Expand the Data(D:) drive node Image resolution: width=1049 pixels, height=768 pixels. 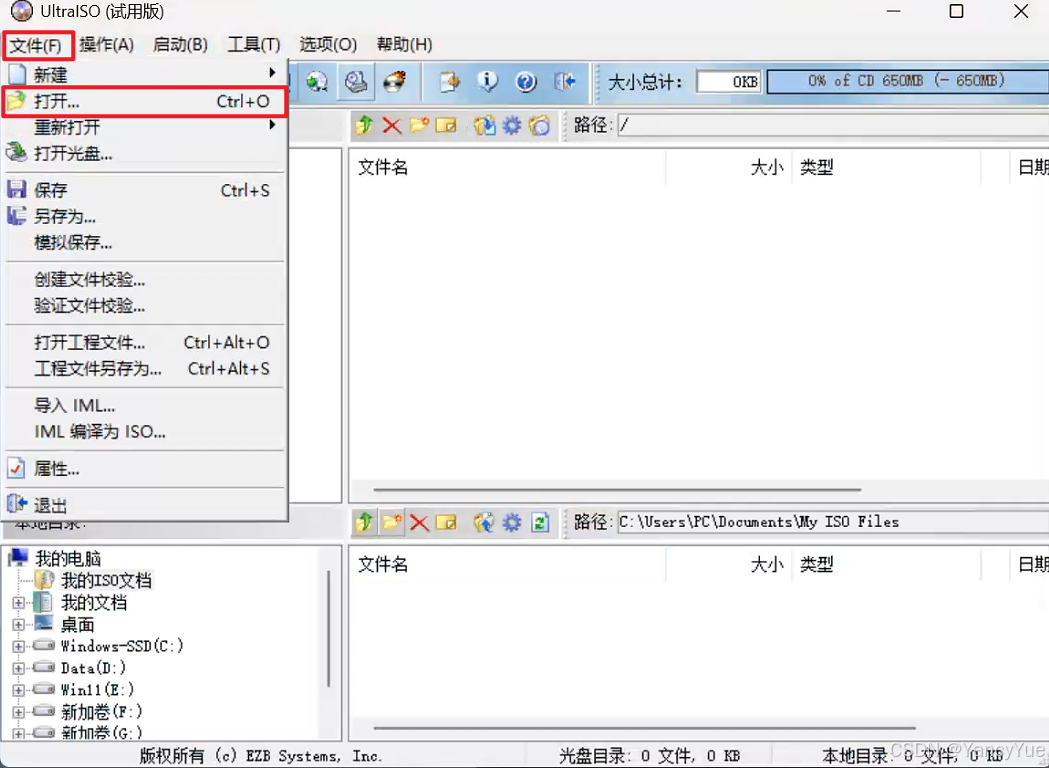coord(19,668)
